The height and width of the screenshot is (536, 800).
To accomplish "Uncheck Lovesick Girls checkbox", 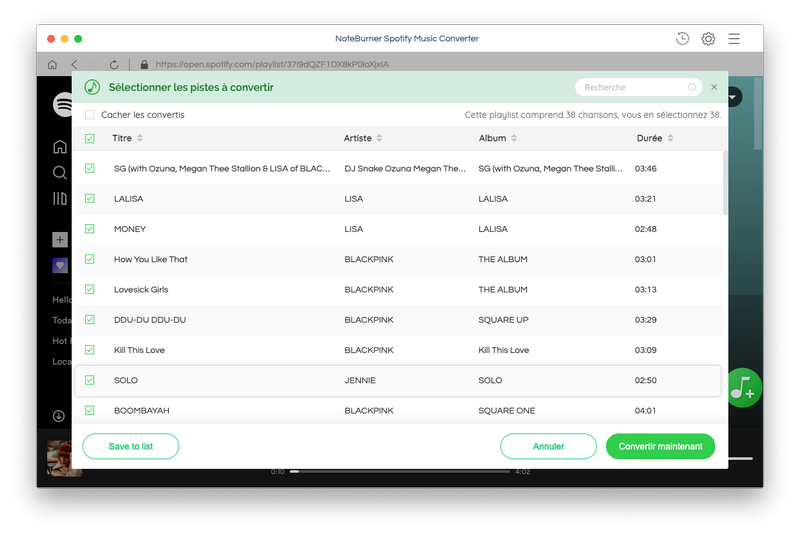I will [x=90, y=289].
